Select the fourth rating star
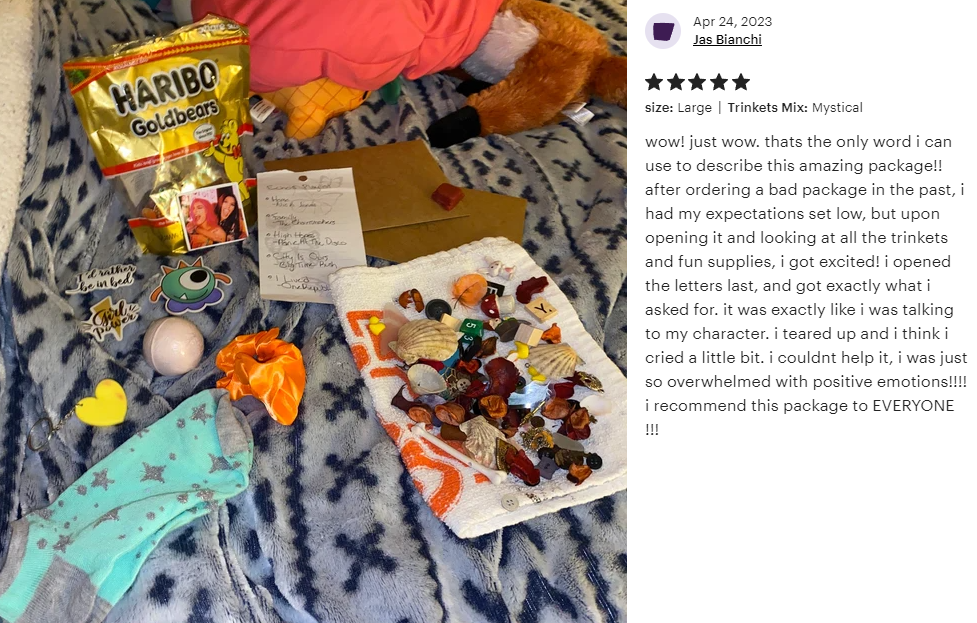The width and height of the screenshot is (977, 623). pos(719,82)
